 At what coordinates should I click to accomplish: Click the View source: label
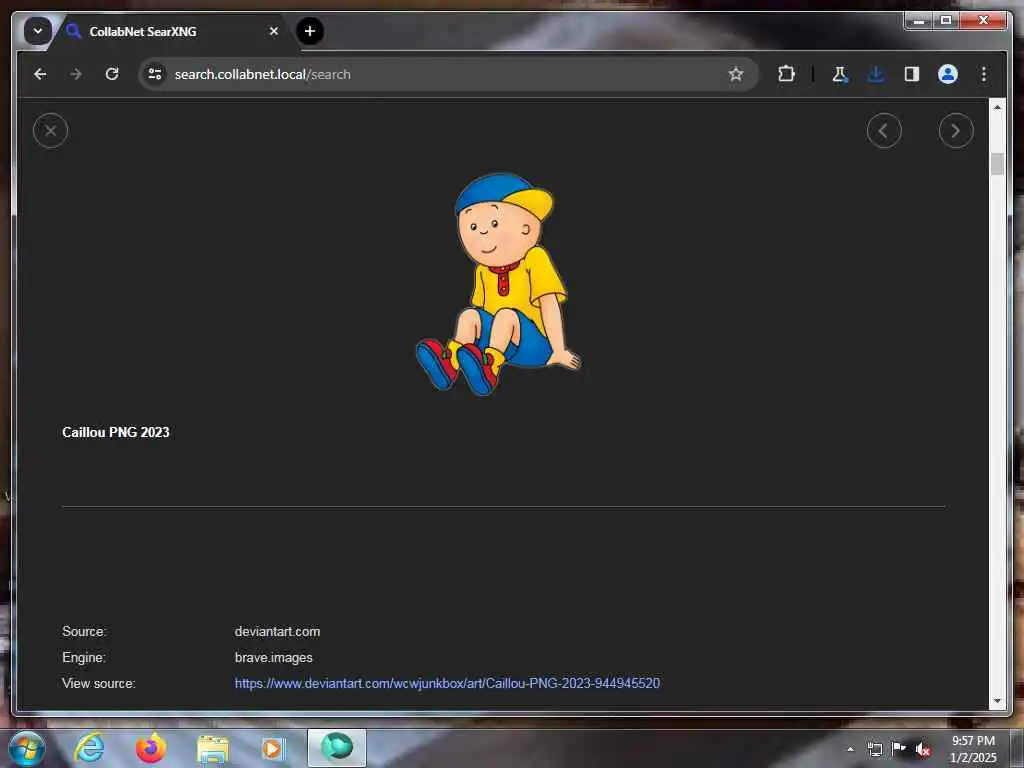coord(99,684)
